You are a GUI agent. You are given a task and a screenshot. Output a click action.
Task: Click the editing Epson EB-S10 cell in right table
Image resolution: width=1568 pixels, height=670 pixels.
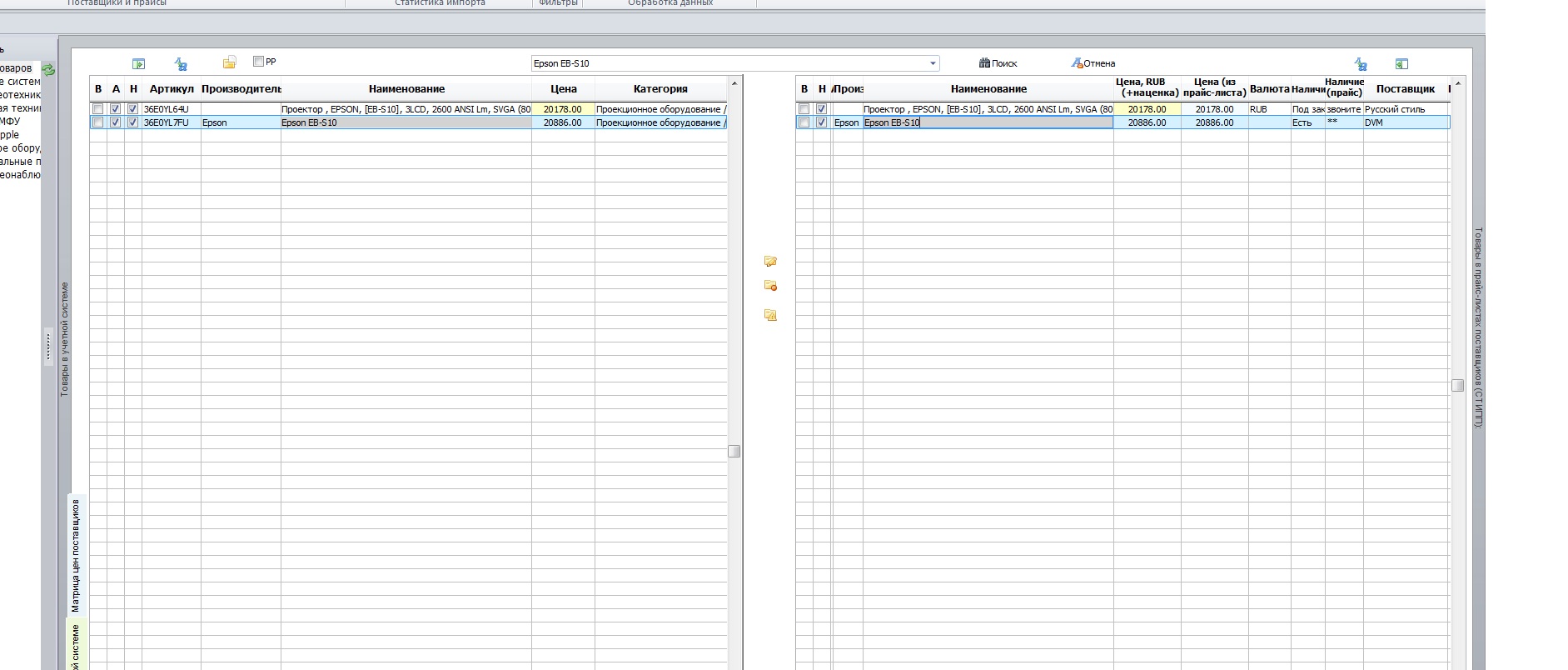pos(988,122)
